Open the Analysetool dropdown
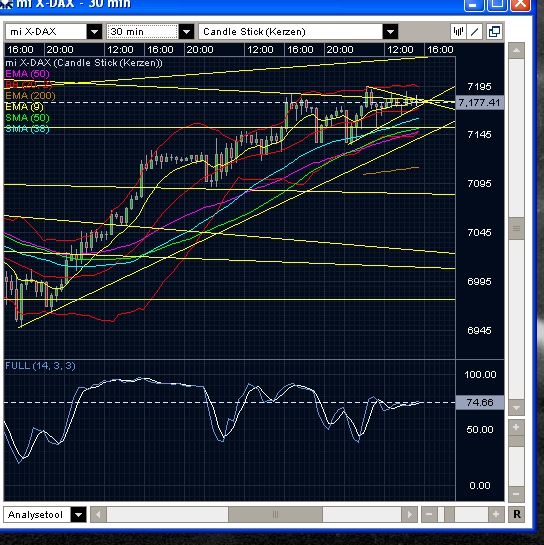This screenshot has height=545, width=544. point(79,514)
